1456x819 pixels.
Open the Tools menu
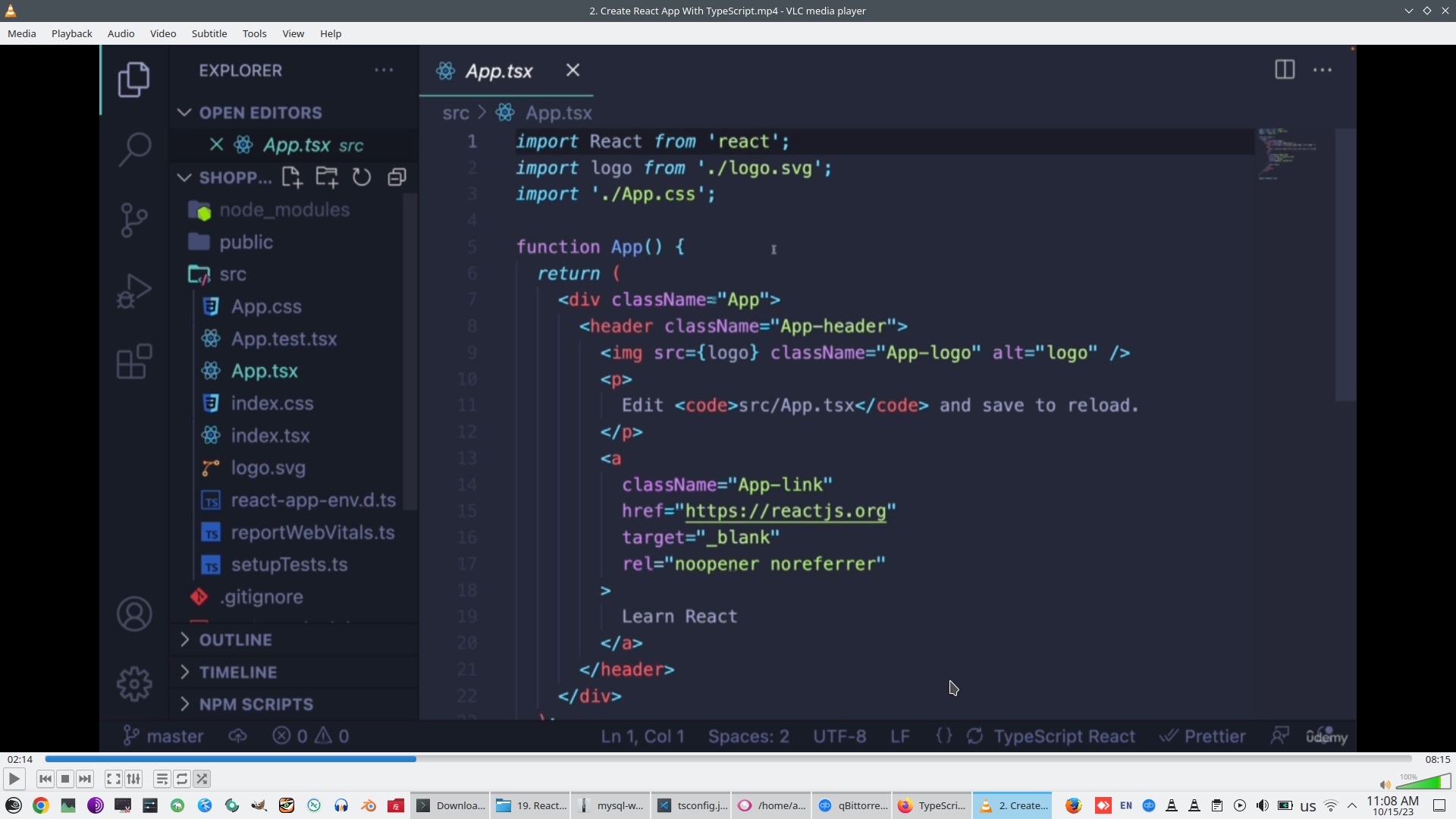pyautogui.click(x=254, y=33)
